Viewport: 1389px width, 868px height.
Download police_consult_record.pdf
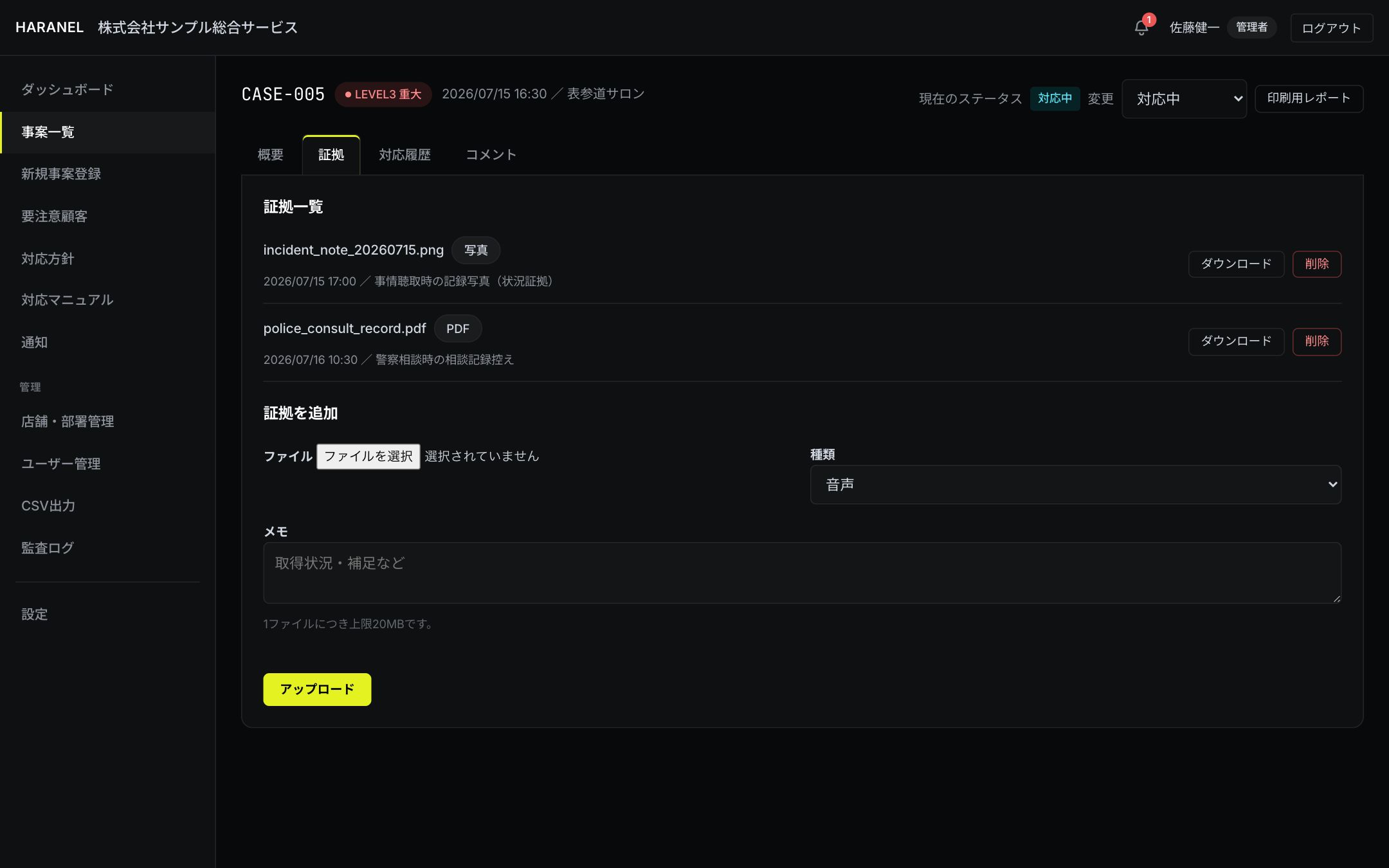[x=1236, y=341]
